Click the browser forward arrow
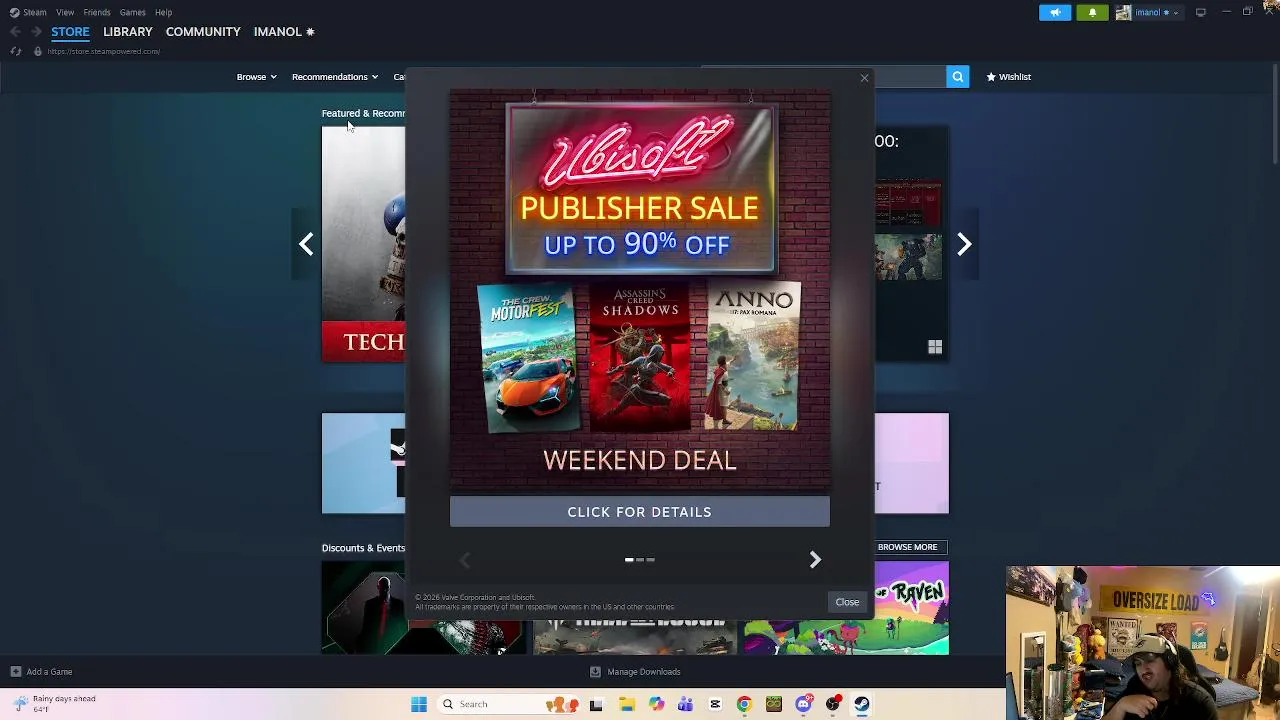The height and width of the screenshot is (720, 1280). (x=36, y=32)
